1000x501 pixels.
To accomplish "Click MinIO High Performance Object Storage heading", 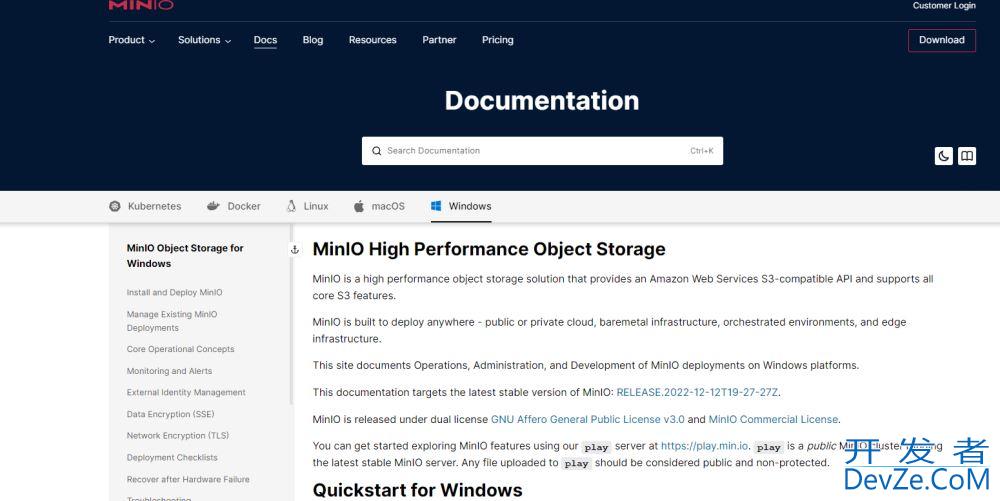I will point(489,249).
